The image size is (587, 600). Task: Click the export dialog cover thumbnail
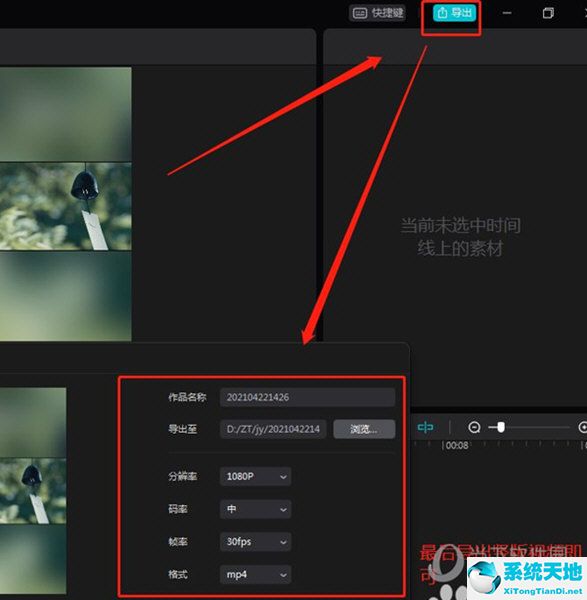(33, 491)
